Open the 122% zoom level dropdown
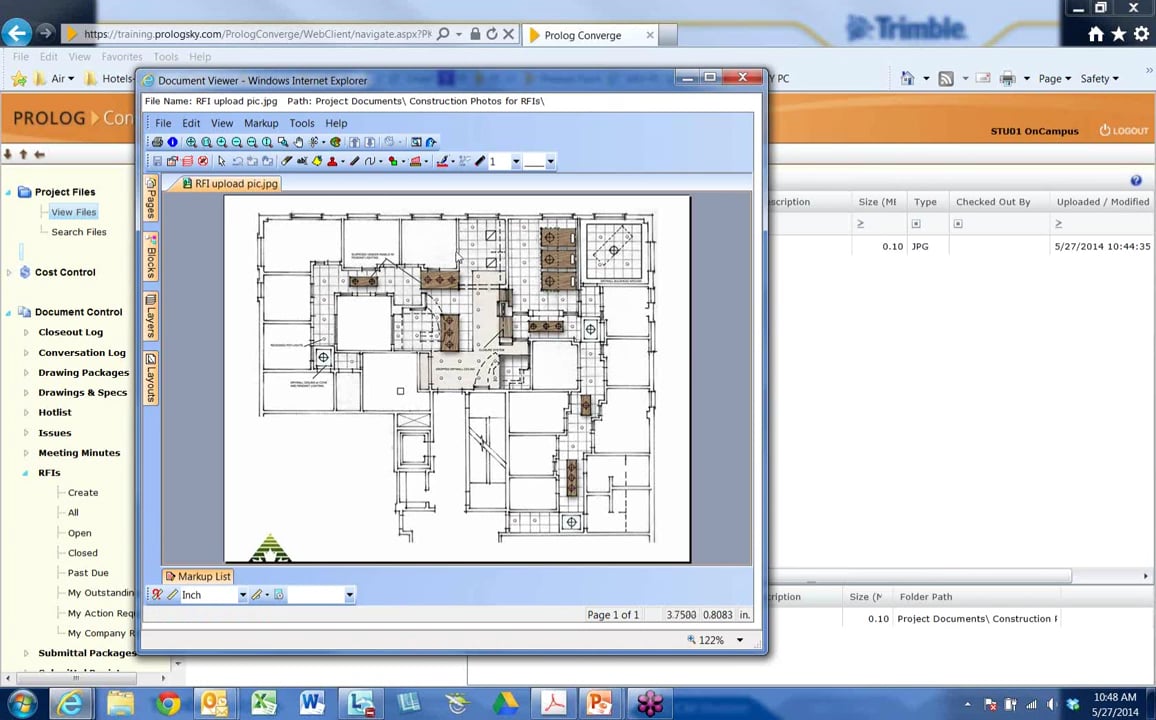The width and height of the screenshot is (1156, 720). (739, 640)
